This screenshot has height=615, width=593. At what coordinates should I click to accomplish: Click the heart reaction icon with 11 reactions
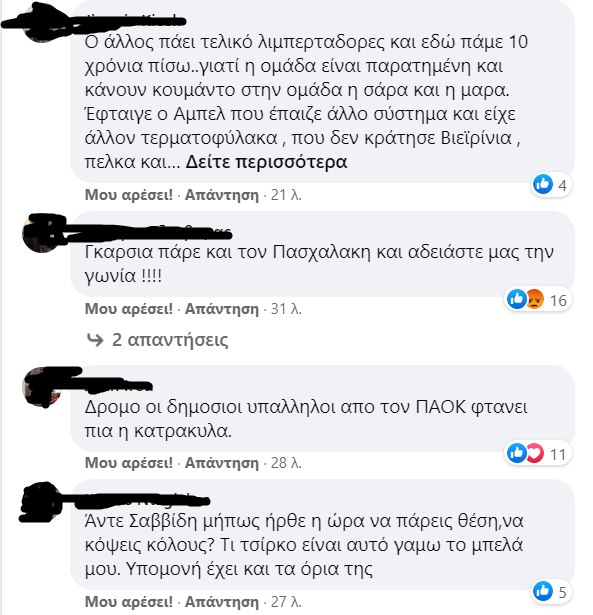(534, 453)
